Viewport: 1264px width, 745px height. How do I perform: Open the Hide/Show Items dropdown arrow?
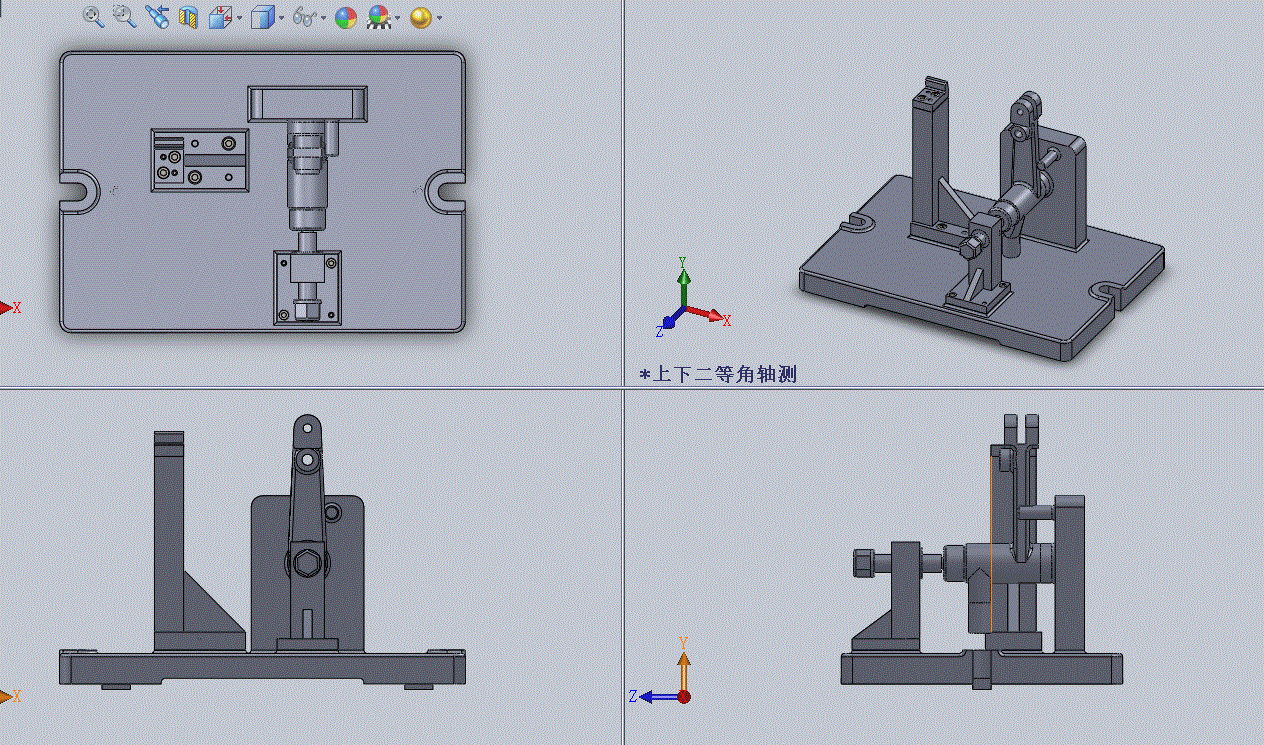324,18
